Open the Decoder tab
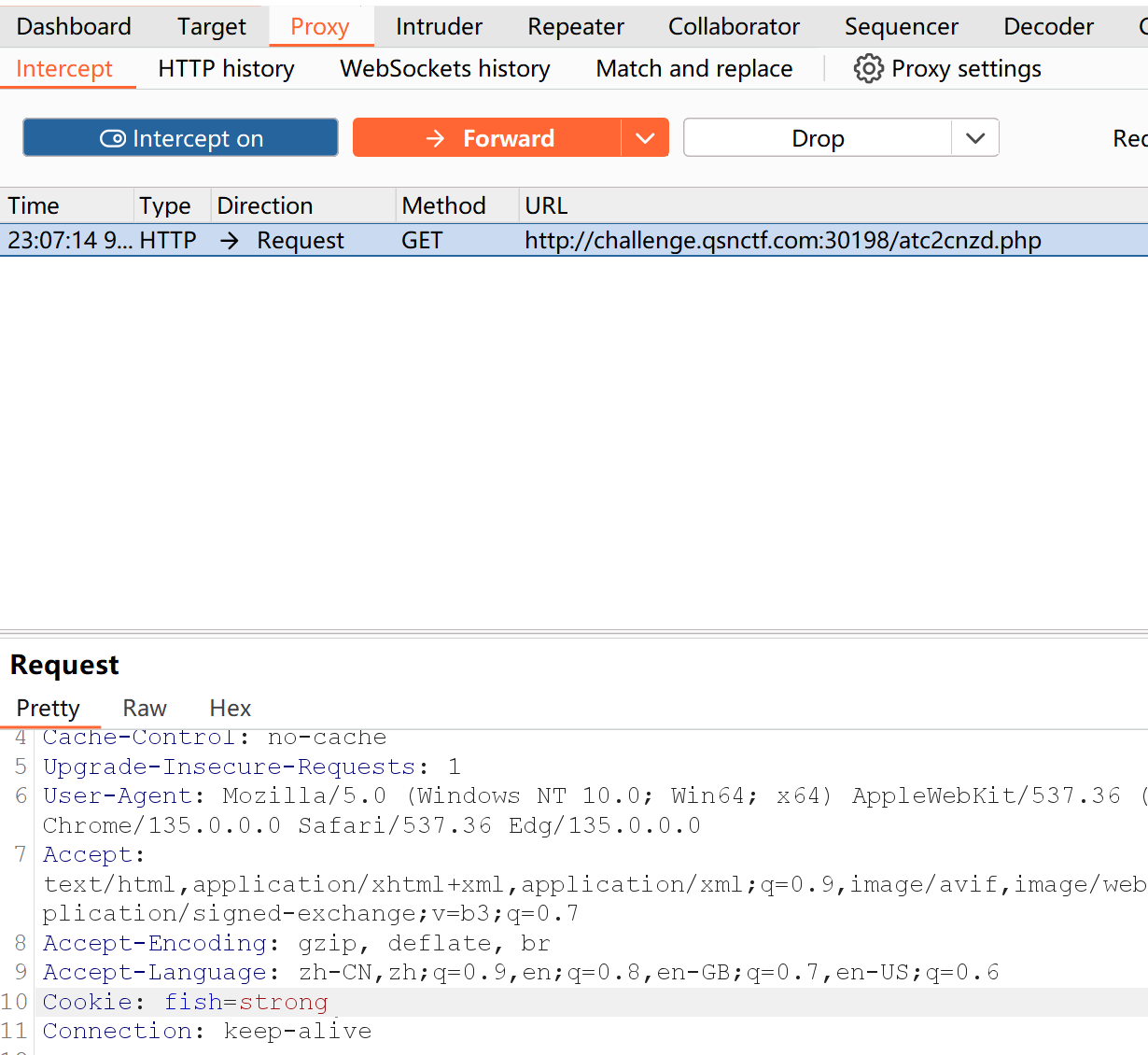The image size is (1148, 1055). (x=1048, y=26)
